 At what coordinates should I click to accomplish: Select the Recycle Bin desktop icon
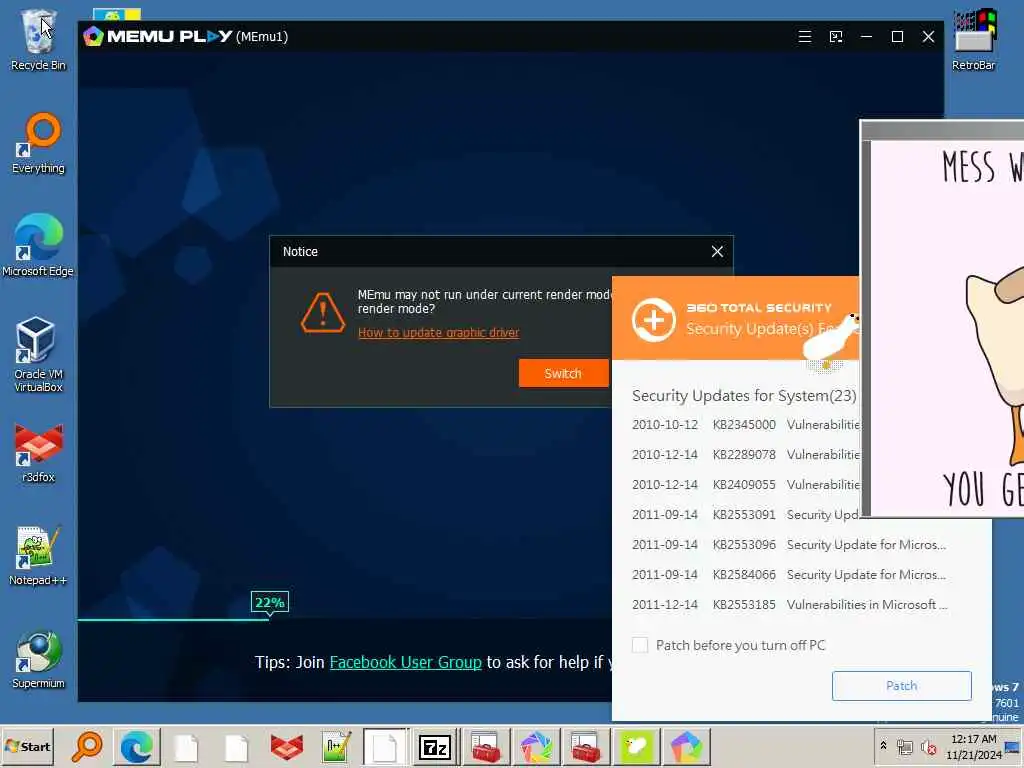pos(39,40)
